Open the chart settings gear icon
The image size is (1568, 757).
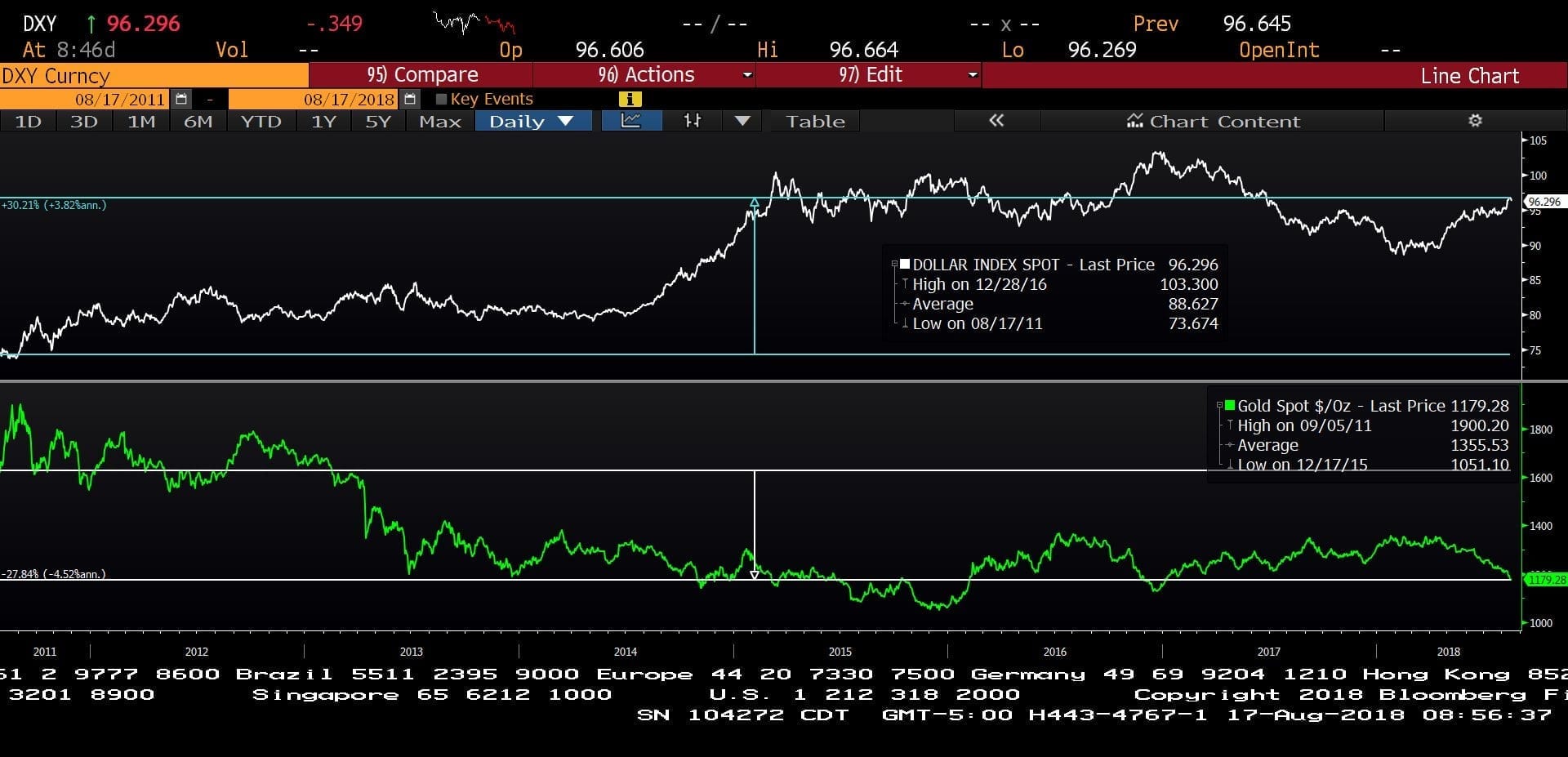[1475, 121]
